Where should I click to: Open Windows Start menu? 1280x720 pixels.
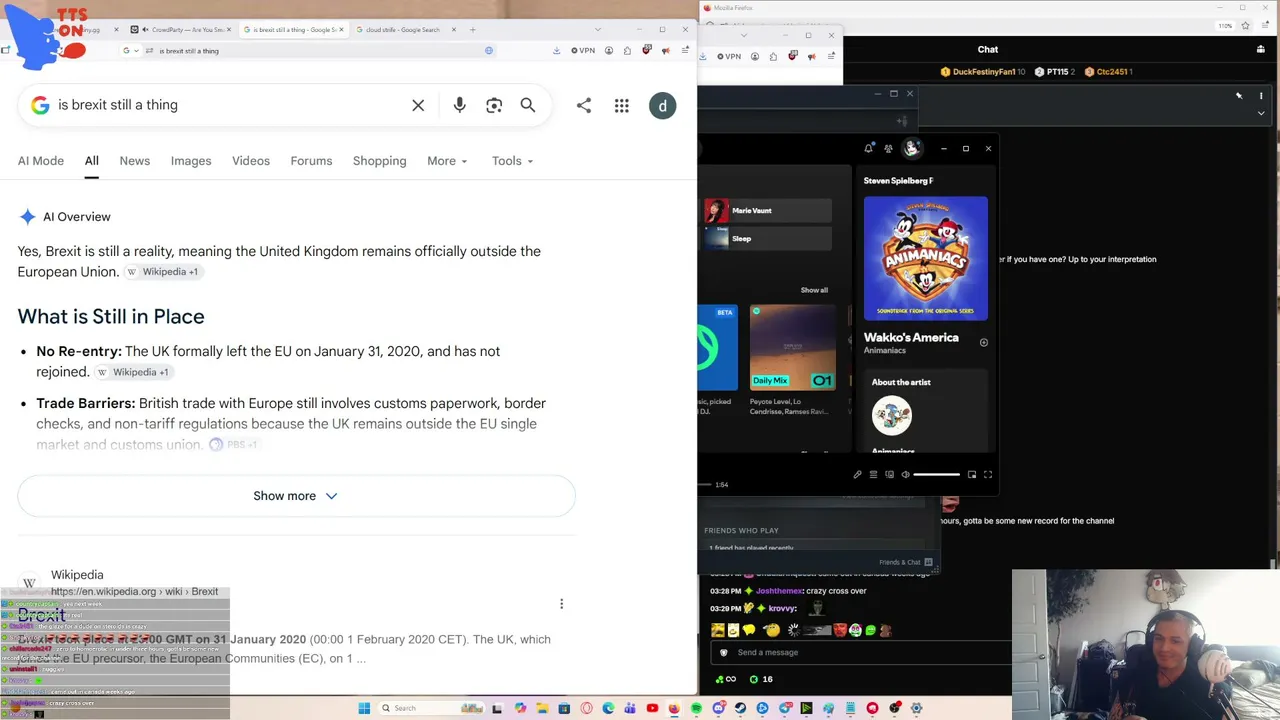coord(364,708)
